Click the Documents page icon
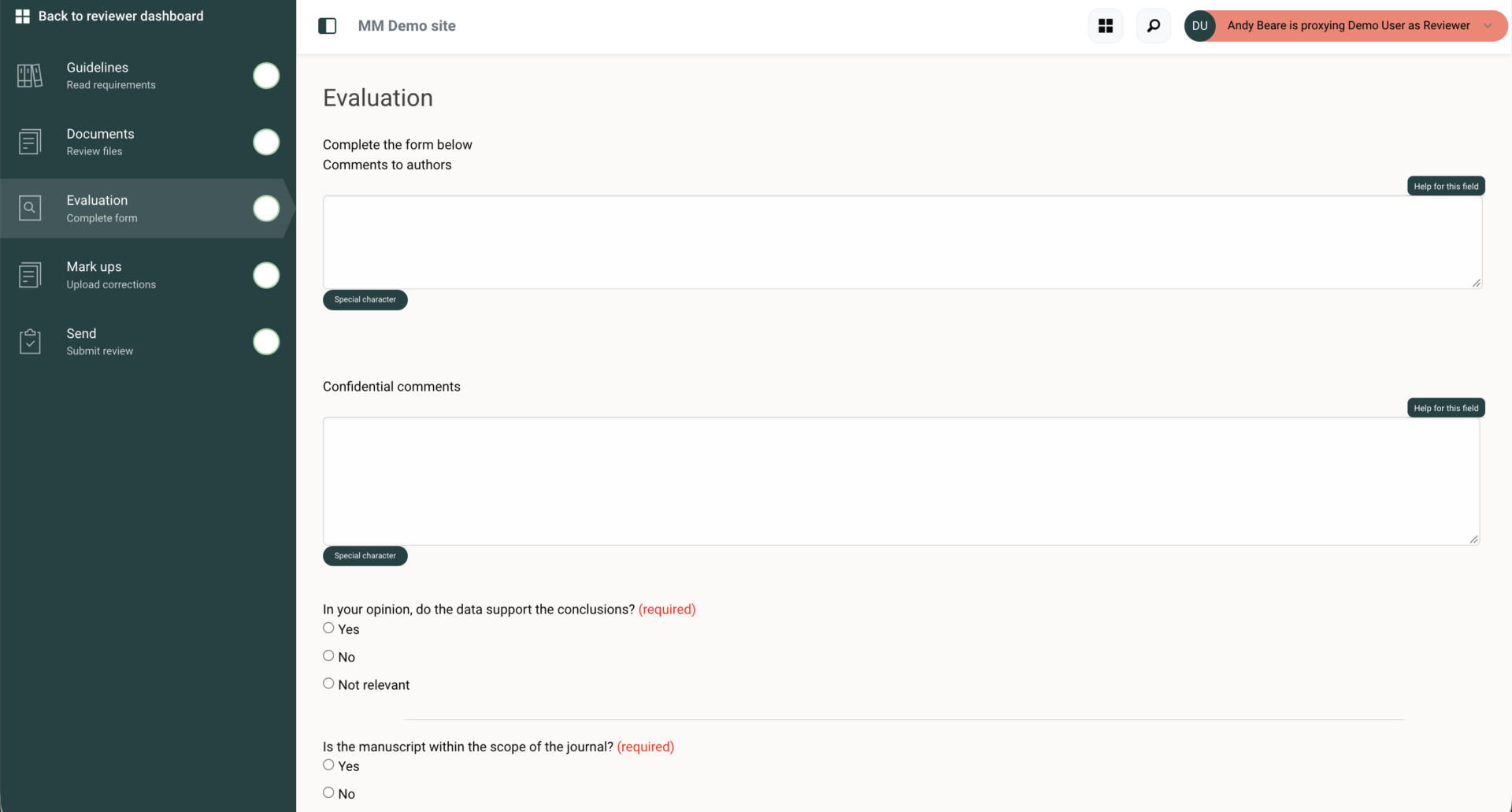Screen dimensions: 1512x812 coord(30,142)
